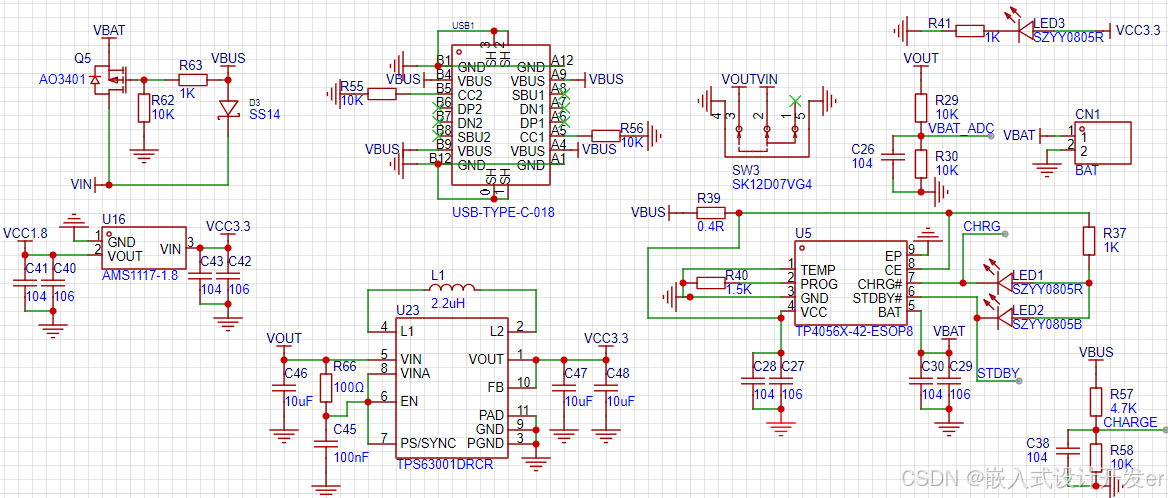Click the 100Ω resistor value

348,387
